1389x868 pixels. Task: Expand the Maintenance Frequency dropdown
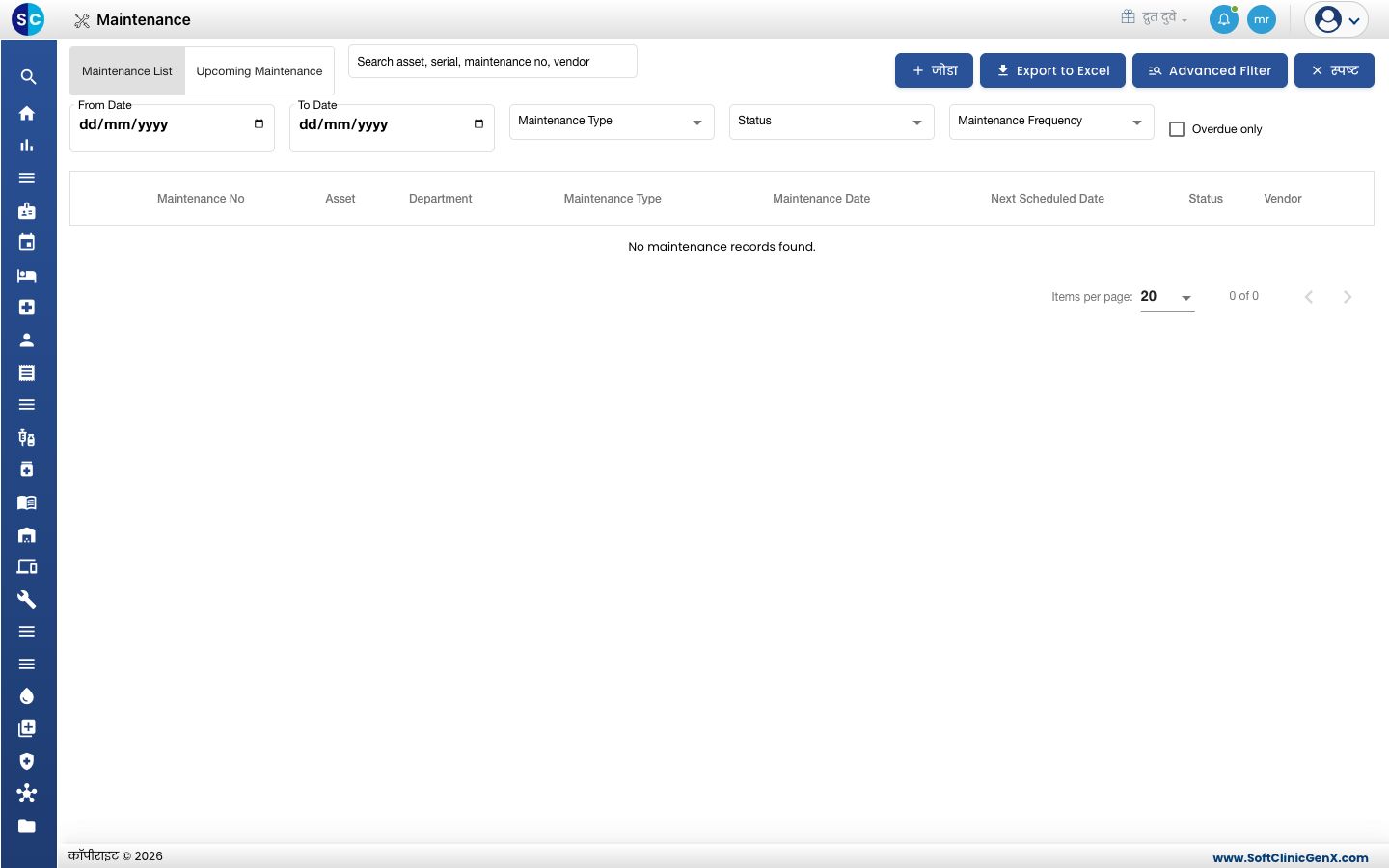(x=1051, y=122)
